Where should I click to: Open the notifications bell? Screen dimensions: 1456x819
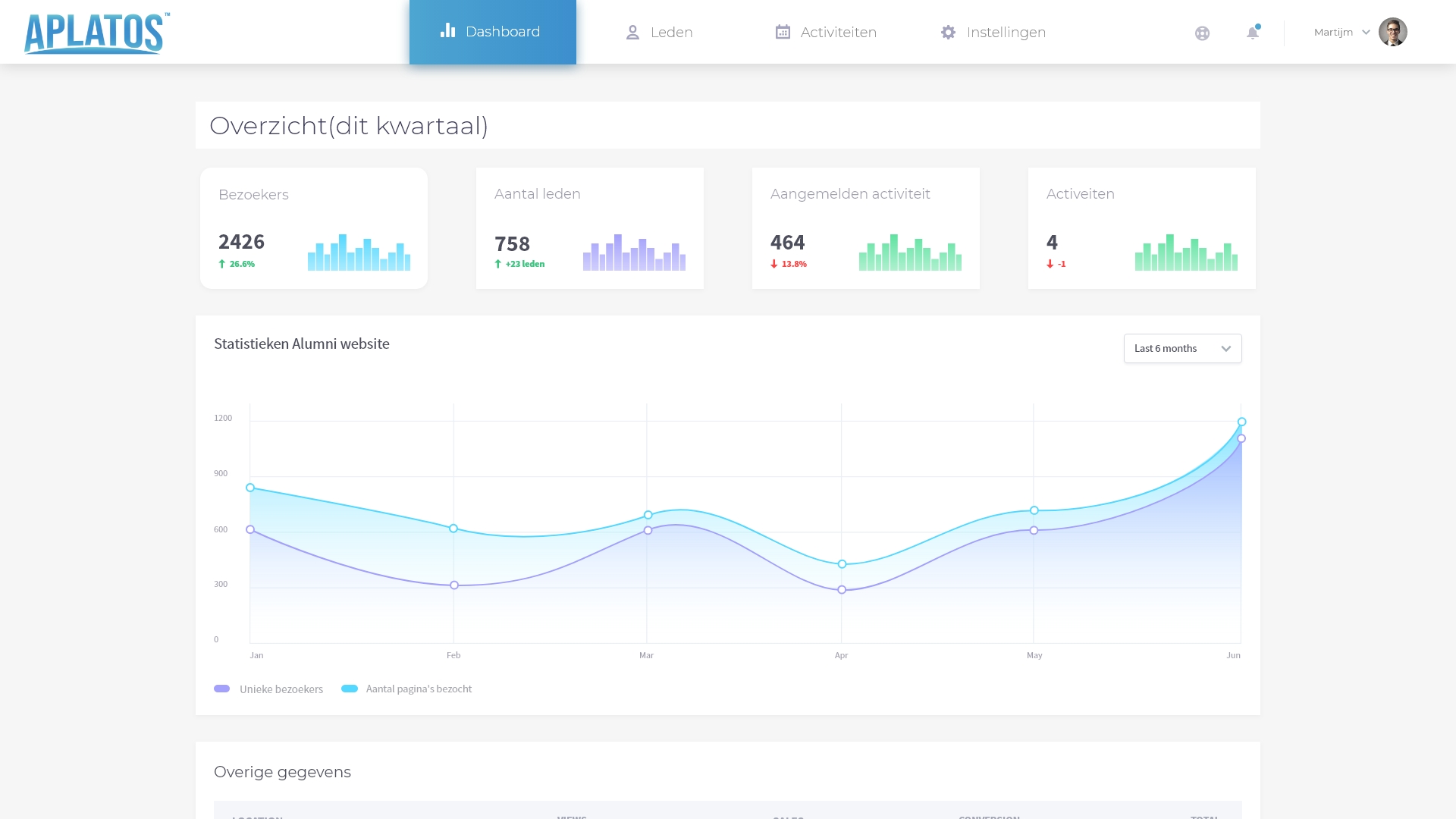coord(1253,33)
